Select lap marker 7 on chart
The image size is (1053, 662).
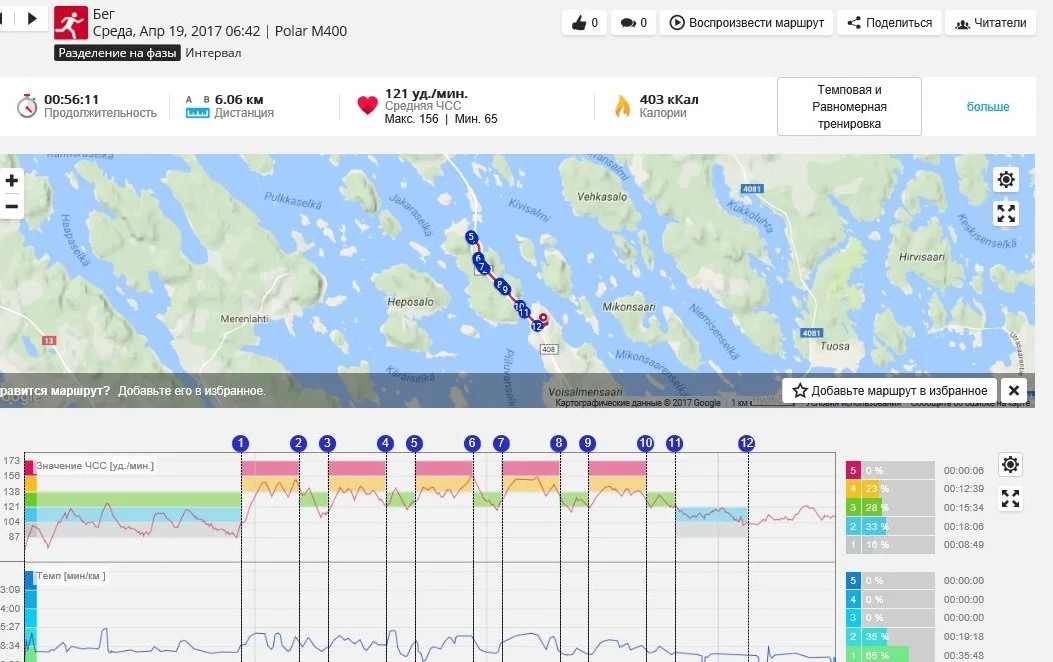tap(501, 443)
